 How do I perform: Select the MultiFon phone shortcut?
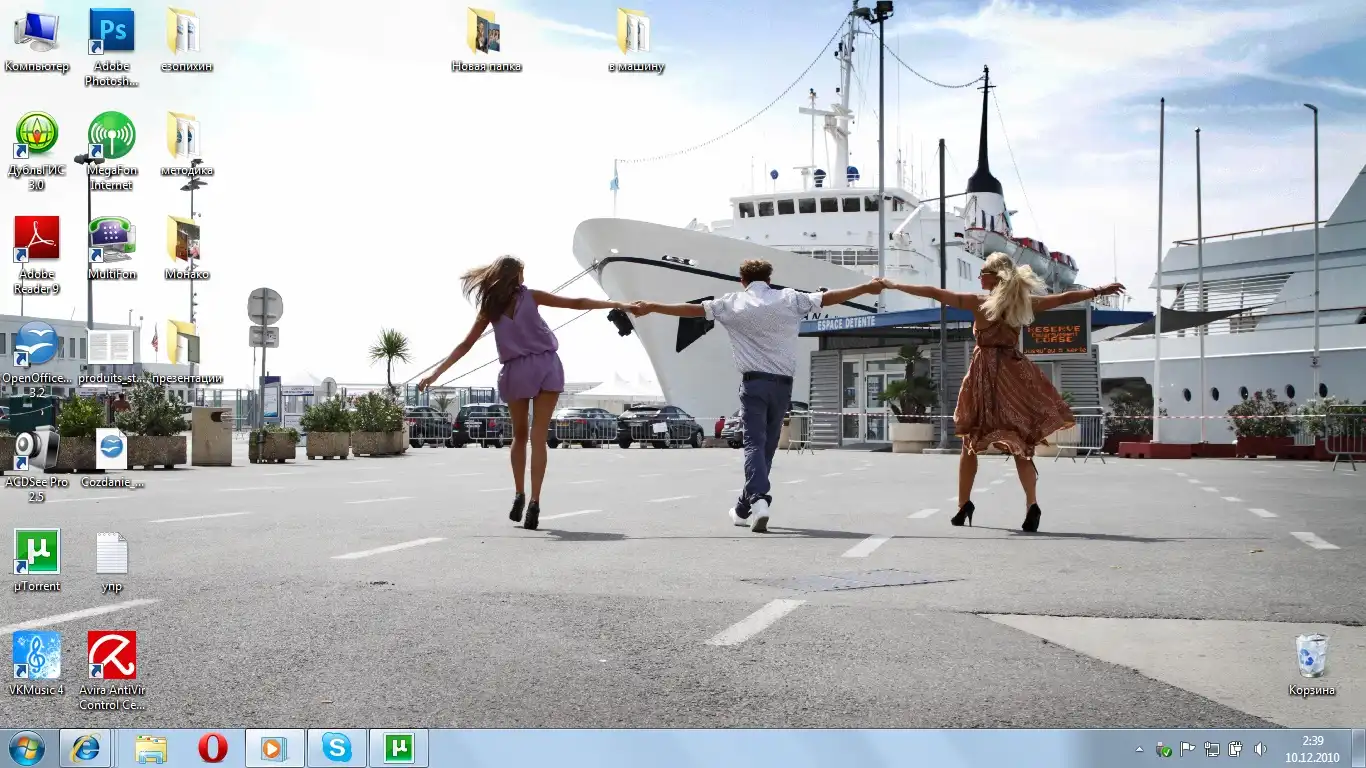point(111,239)
